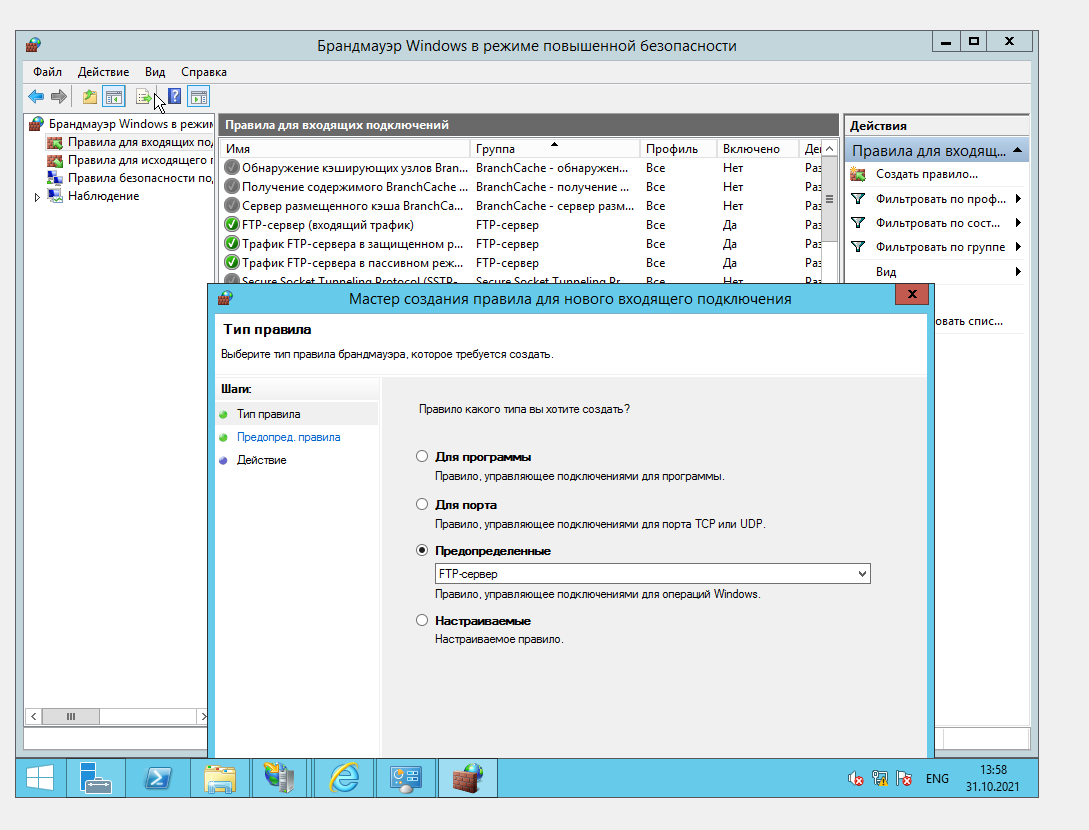Click Создать правило... in Actions pane
Viewport: 1089px width, 830px height.
pos(926,174)
